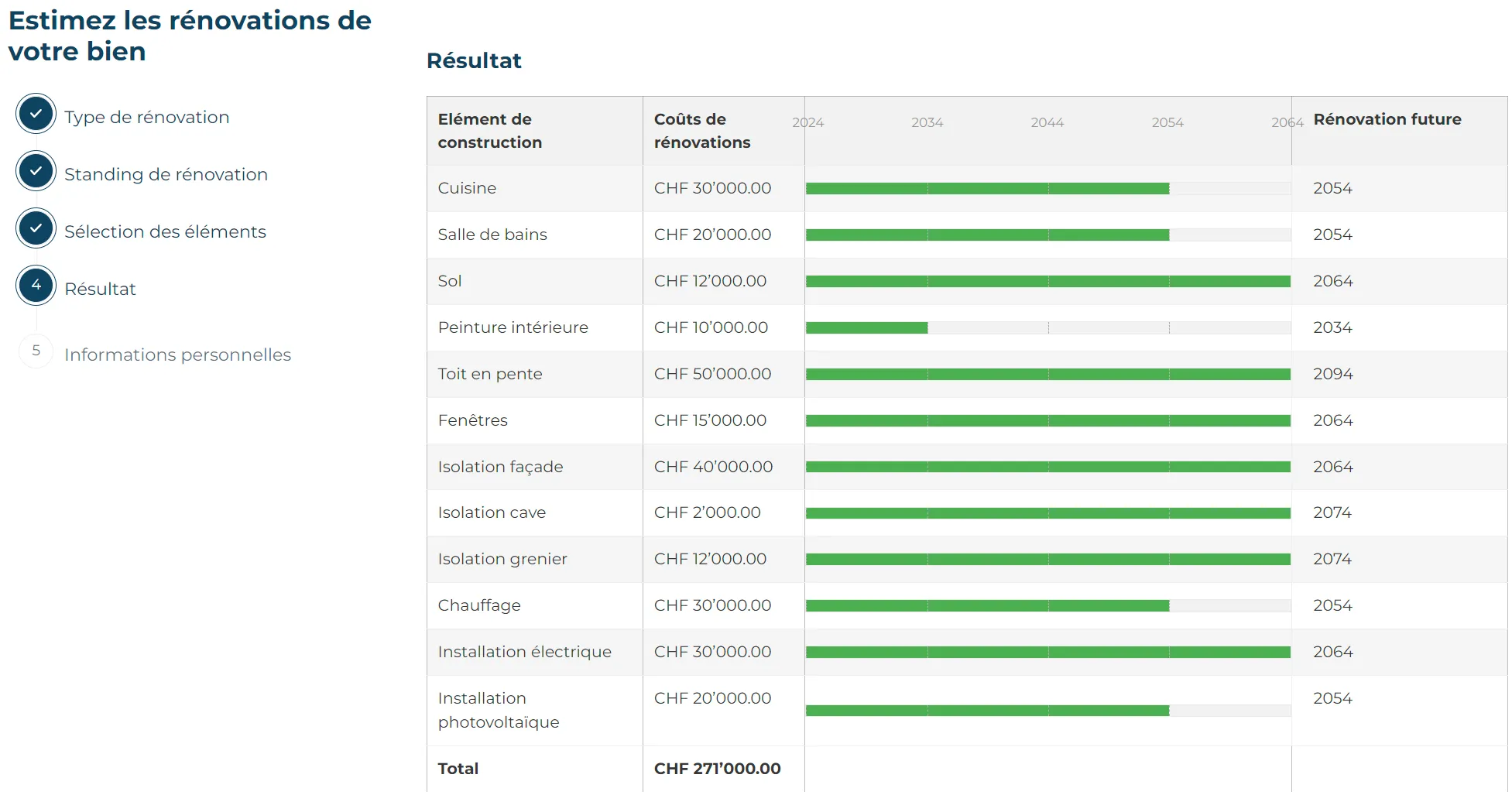This screenshot has height=795, width=1512.
Task: Click the checkmark icon for Sélection des éléments
Action: point(35,228)
